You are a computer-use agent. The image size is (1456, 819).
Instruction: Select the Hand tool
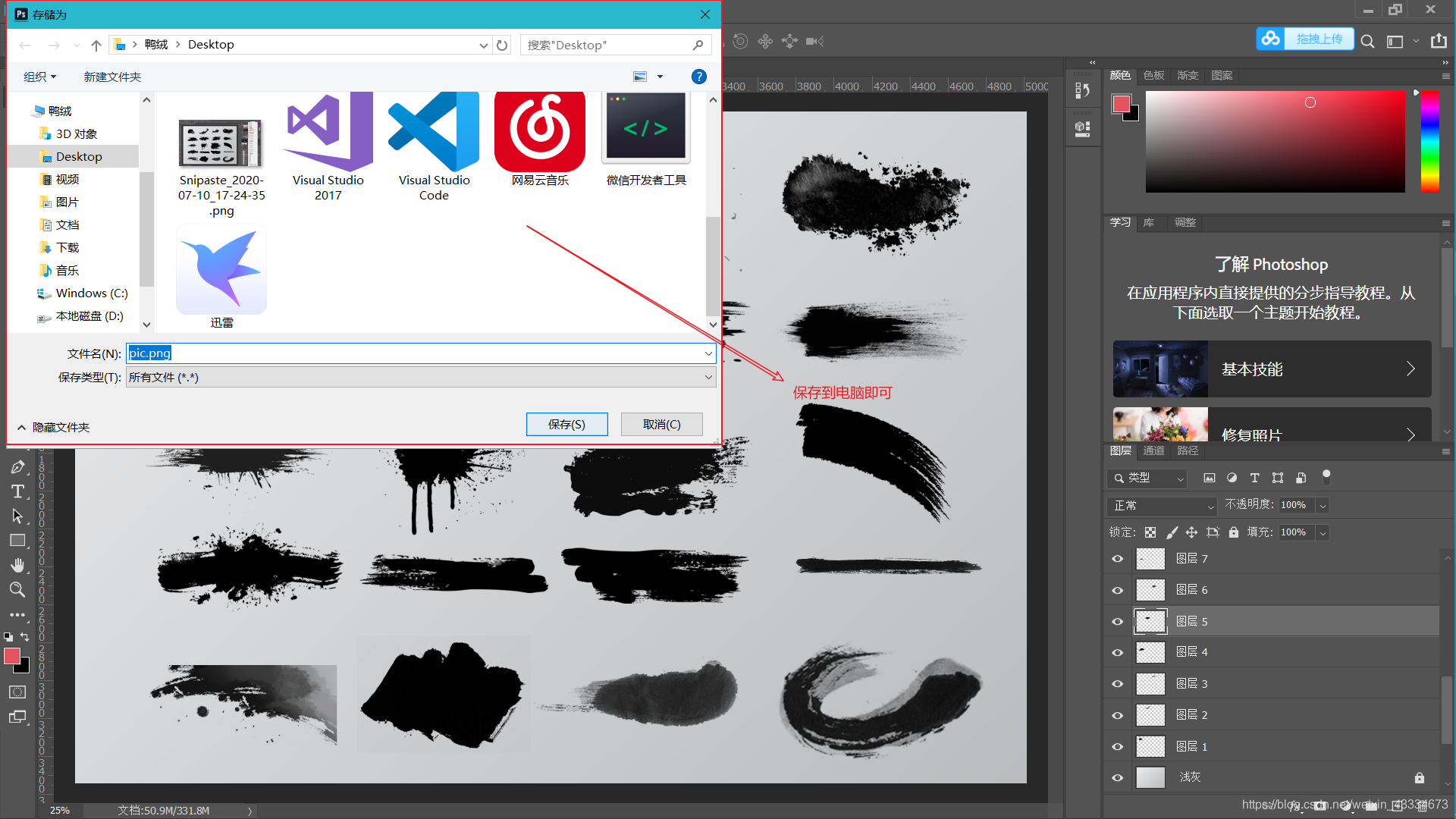click(x=17, y=565)
